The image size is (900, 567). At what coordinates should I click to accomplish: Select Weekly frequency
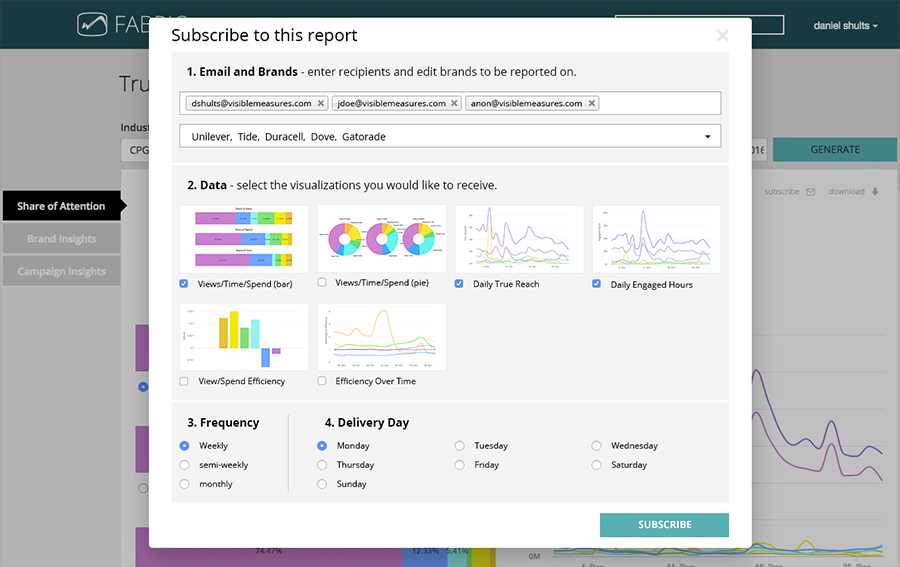(184, 445)
